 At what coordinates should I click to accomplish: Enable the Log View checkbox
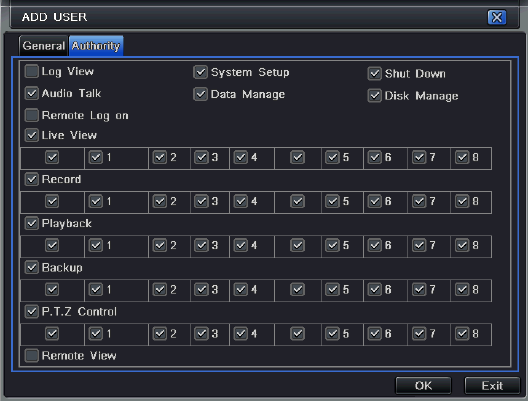[32, 71]
